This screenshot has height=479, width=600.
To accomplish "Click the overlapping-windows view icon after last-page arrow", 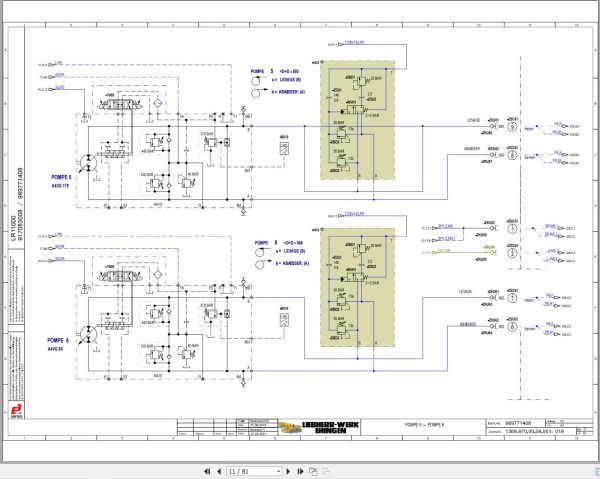I will click(313, 471).
